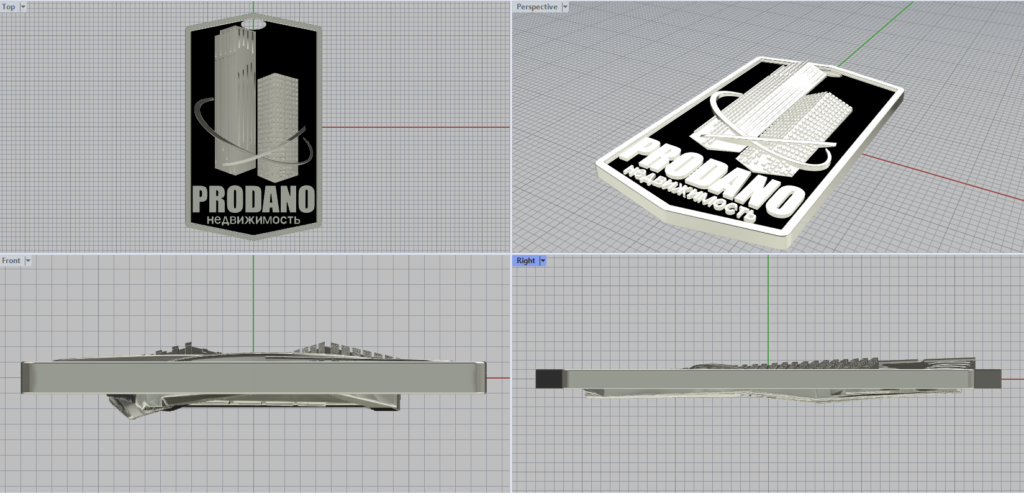Select the PRODANO text in Top view
The width and height of the screenshot is (1024, 499).
point(253,196)
